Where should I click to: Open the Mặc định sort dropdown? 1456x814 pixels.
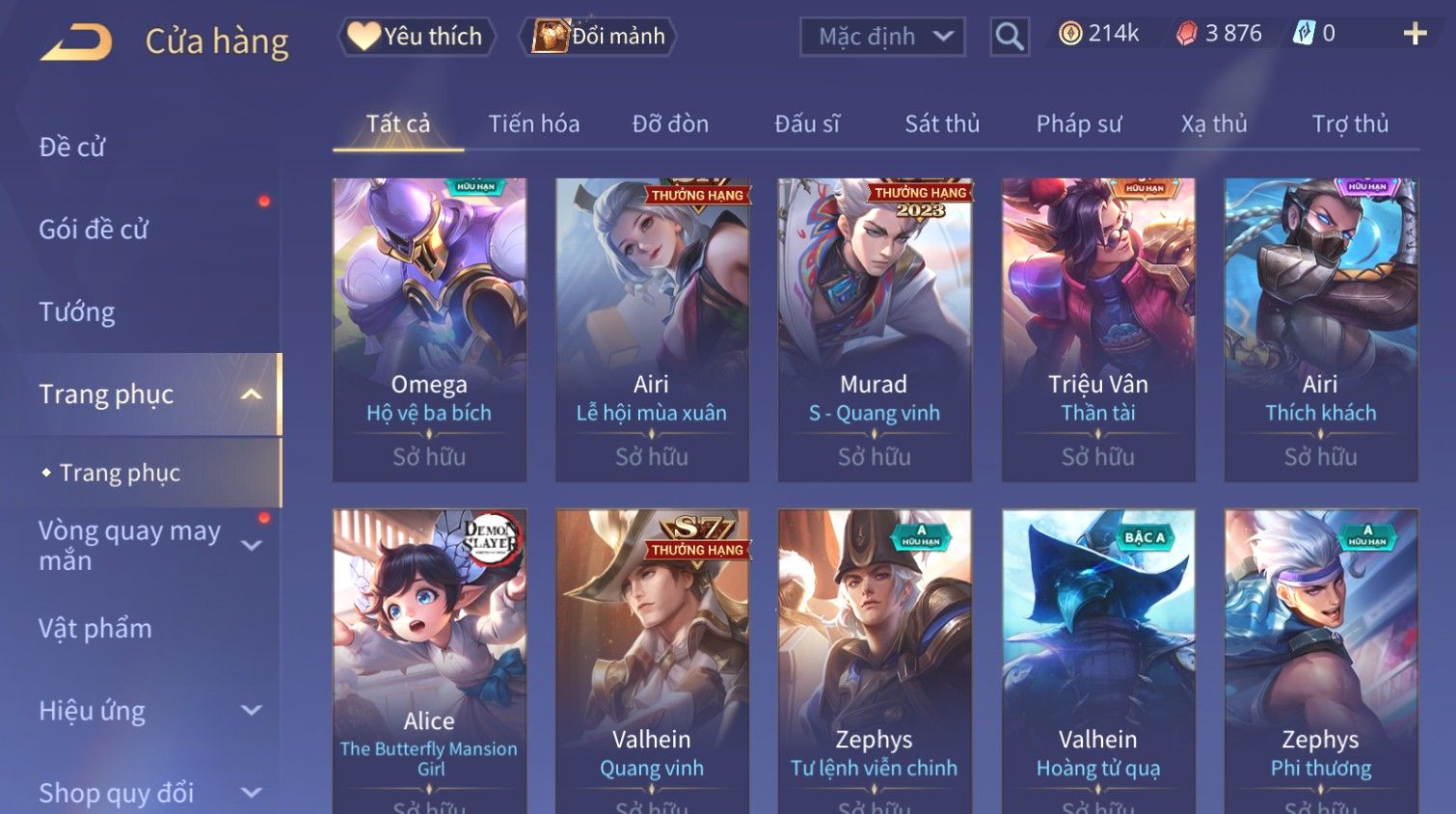tap(882, 37)
